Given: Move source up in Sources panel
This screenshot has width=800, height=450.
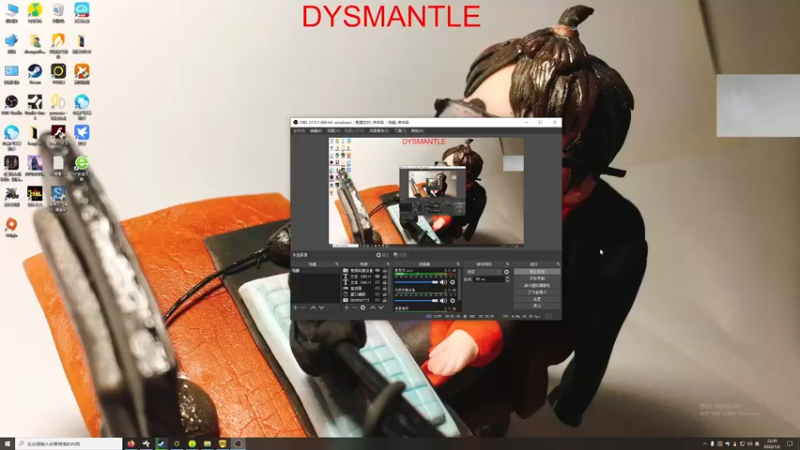Looking at the screenshot, I should [372, 308].
